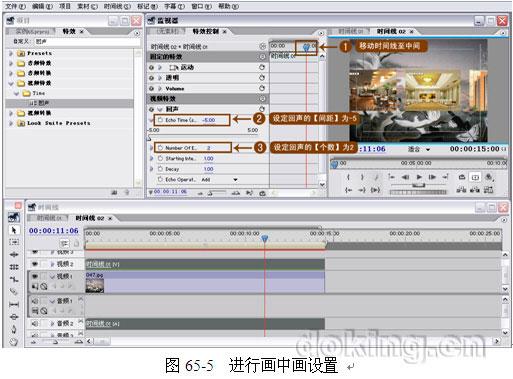Select the Track Select tool

point(14,242)
